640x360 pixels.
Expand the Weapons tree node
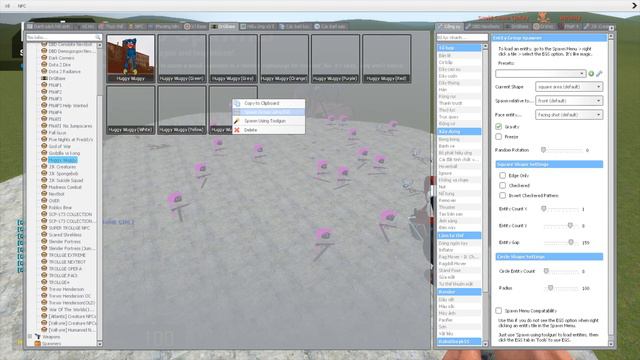(30, 337)
